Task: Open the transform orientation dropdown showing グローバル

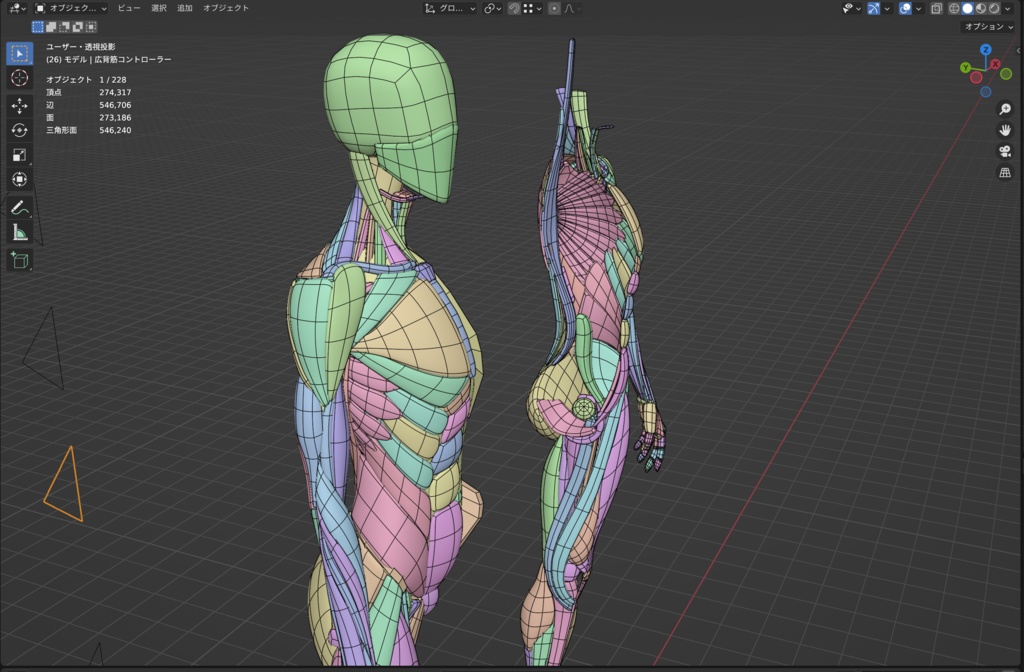Action: pos(448,9)
